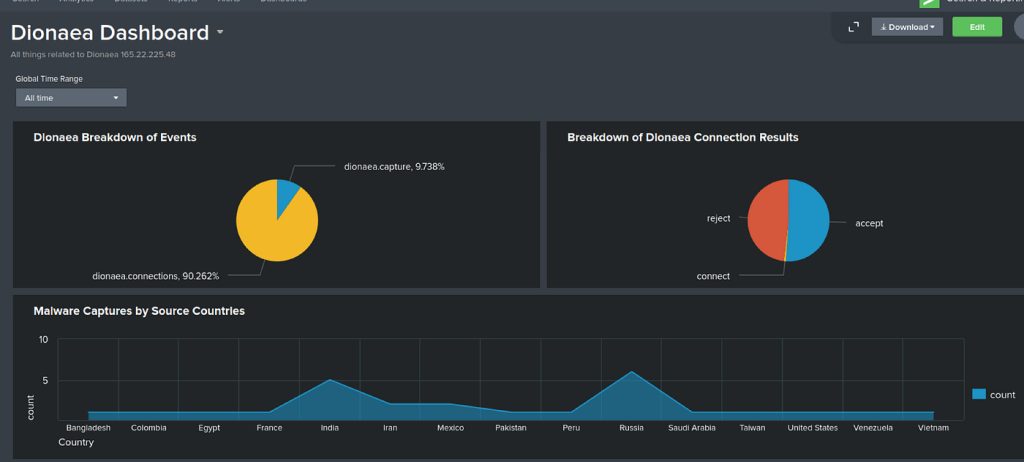
Task: Click the yellow dionaea.connections pie slice
Action: point(270,228)
